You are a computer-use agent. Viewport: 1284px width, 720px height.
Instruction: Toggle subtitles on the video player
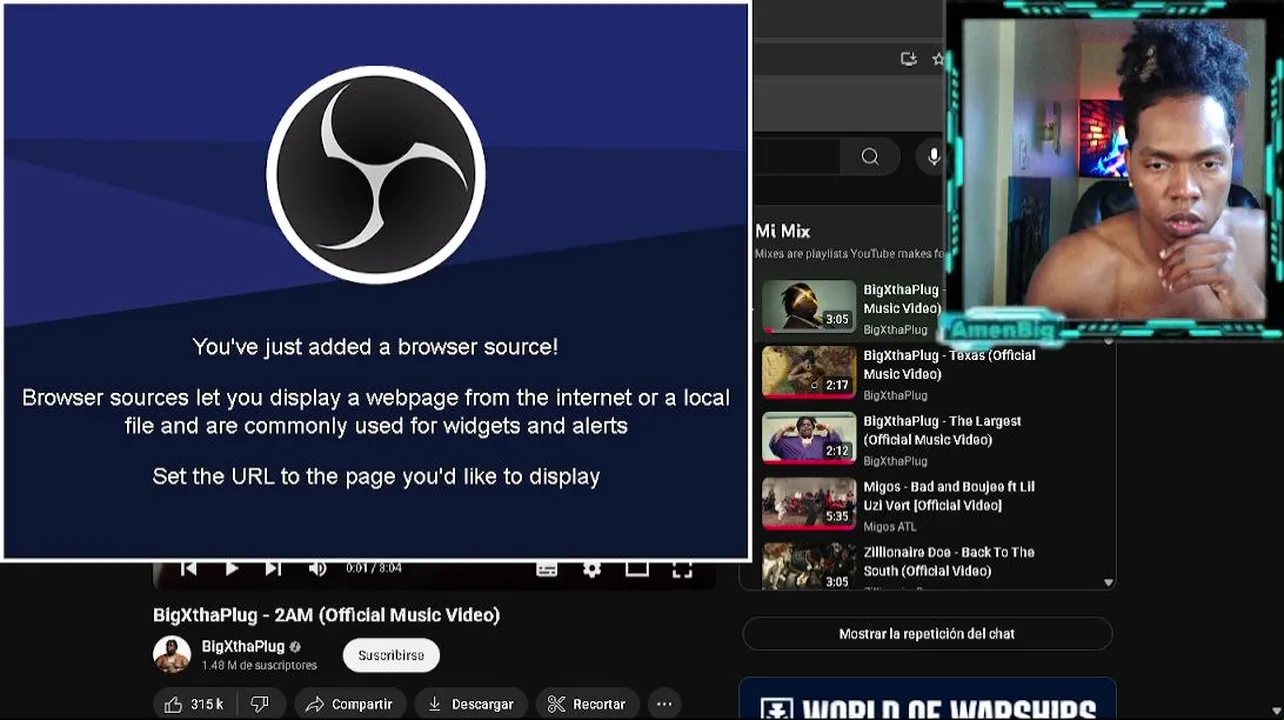[x=547, y=568]
